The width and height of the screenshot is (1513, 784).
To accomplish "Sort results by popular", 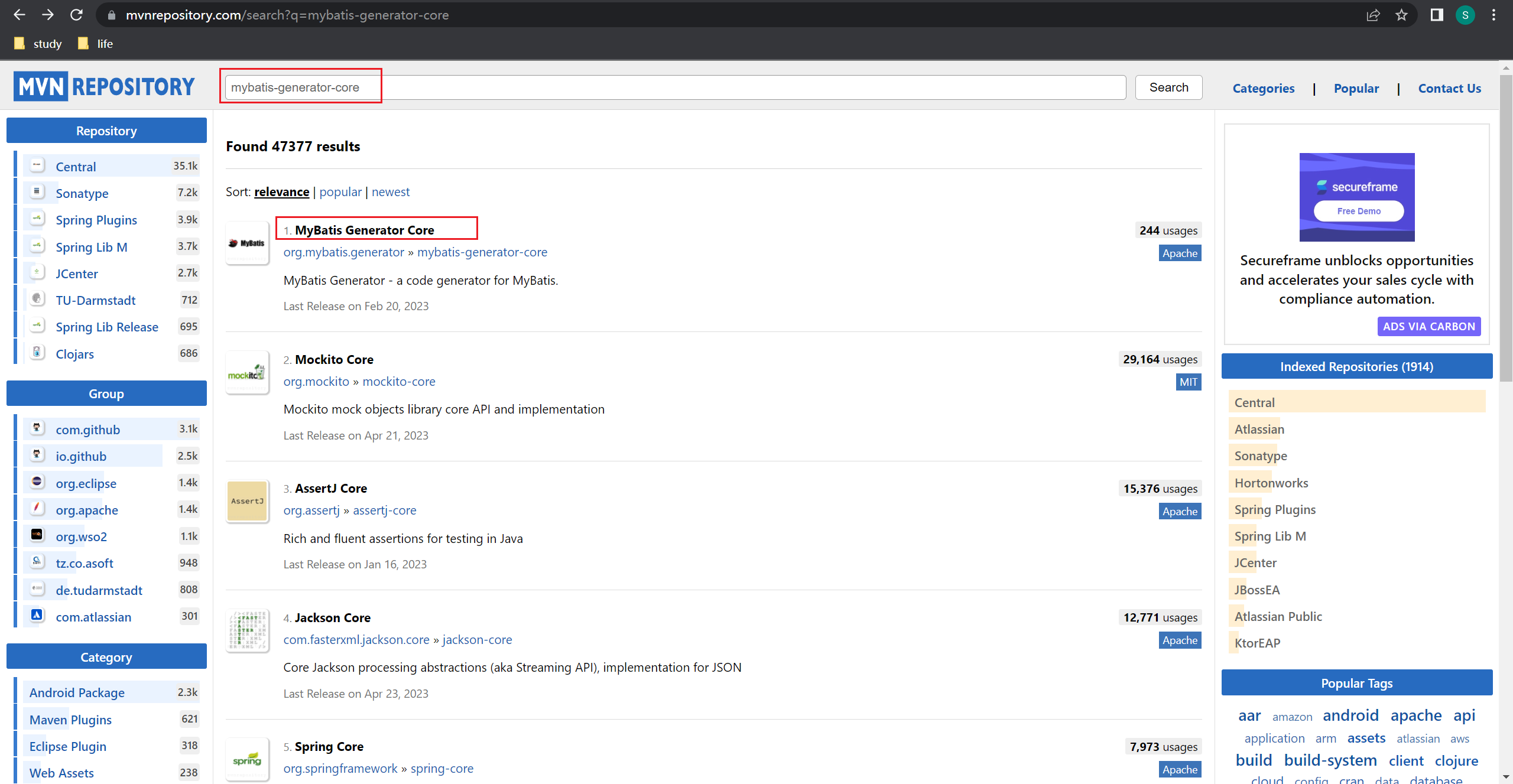I will 340,192.
